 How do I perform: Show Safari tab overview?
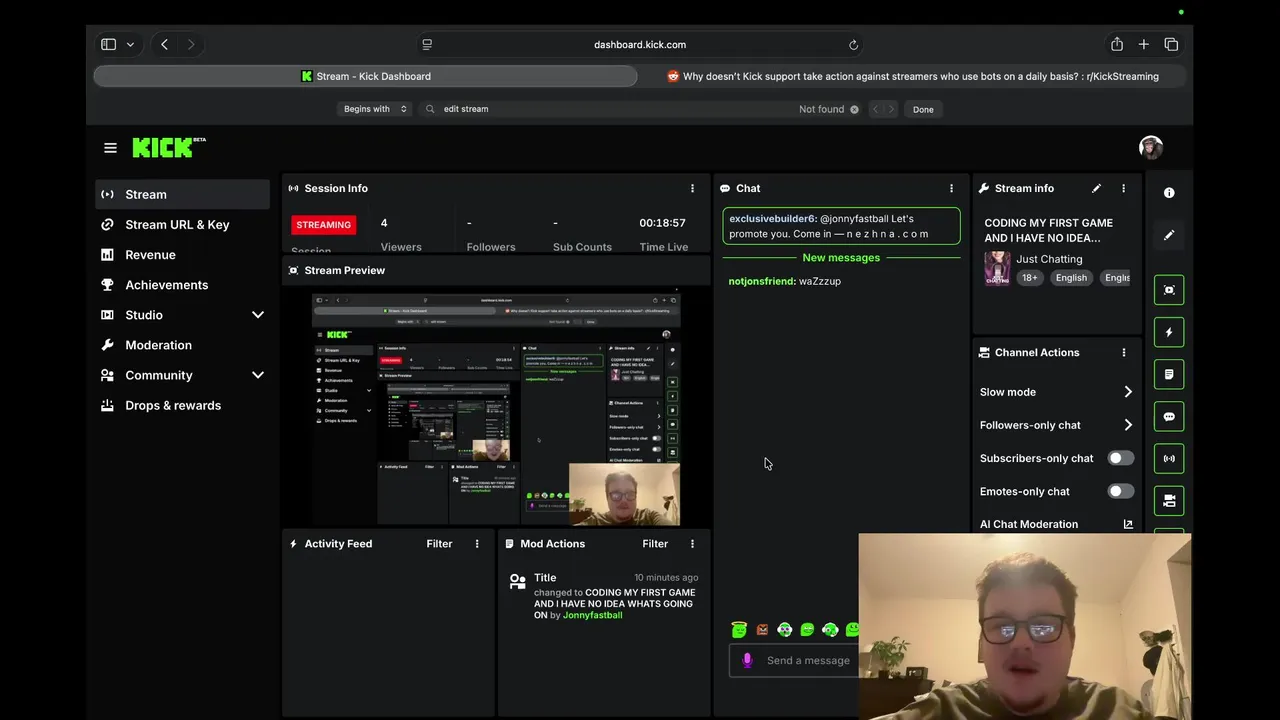1171,44
